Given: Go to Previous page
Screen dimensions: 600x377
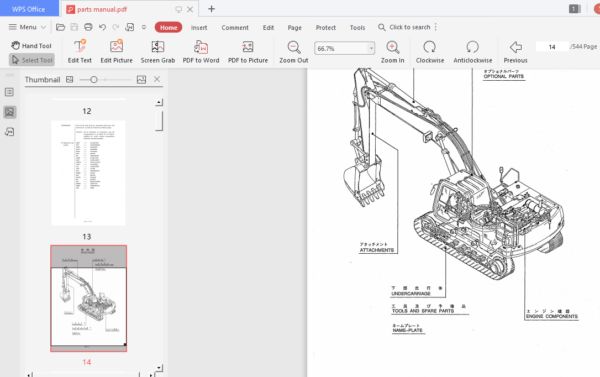Looking at the screenshot, I should (x=515, y=52).
